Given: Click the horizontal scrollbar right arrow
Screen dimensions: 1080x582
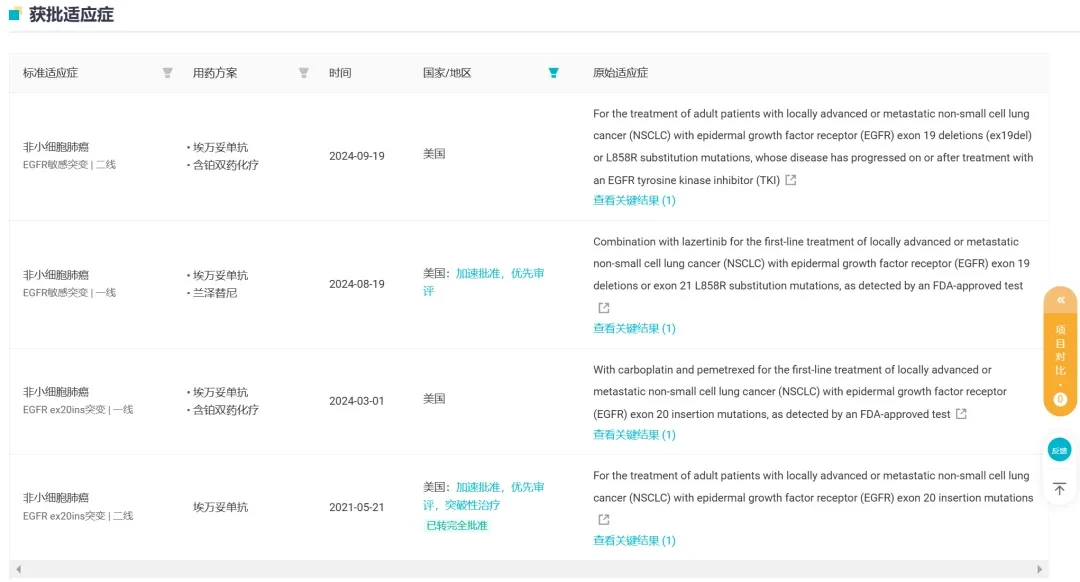Looking at the screenshot, I should 1039,569.
